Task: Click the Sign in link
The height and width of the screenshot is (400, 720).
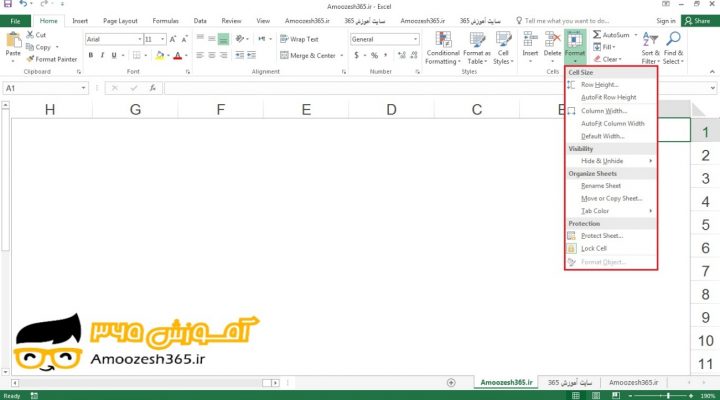Action: (666, 21)
